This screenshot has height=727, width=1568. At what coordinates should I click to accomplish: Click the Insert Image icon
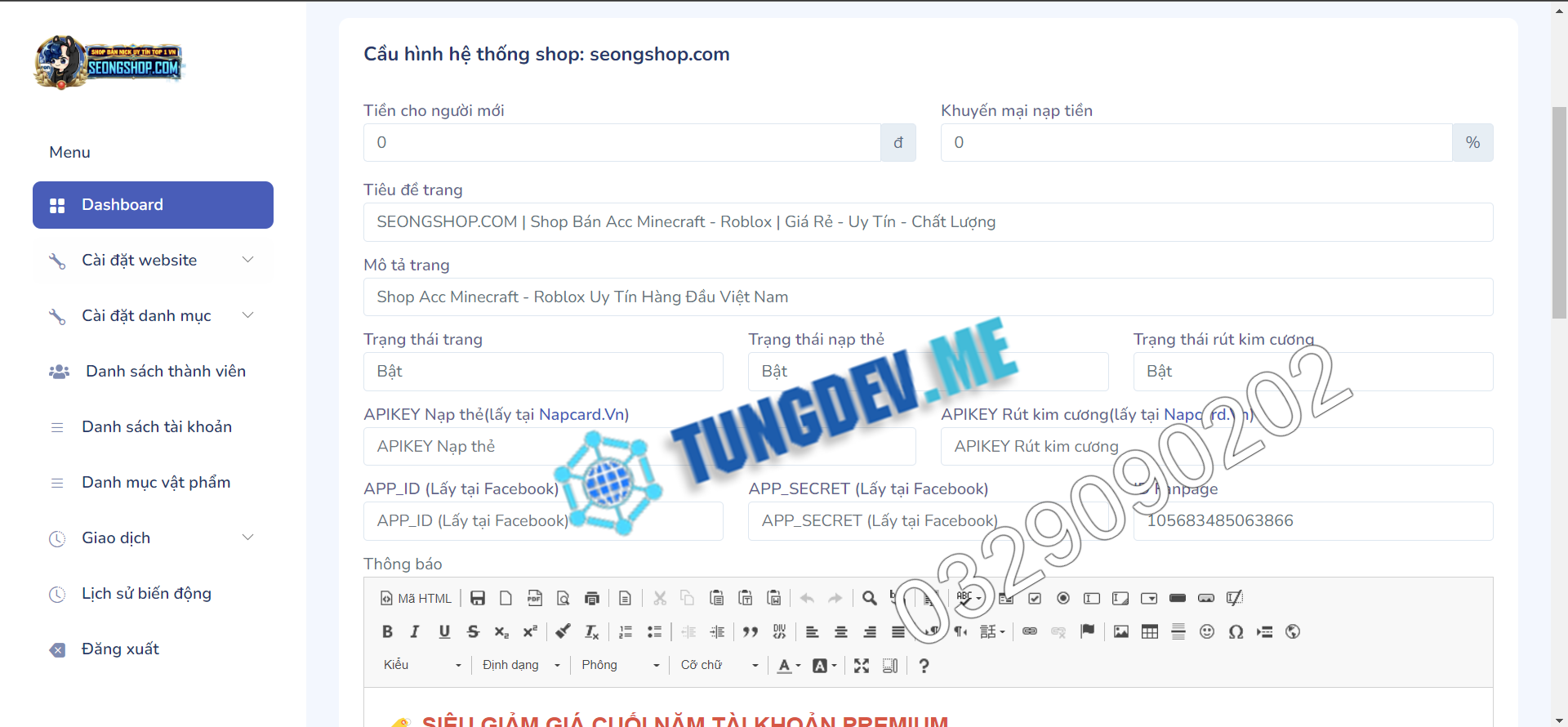[x=1121, y=631]
